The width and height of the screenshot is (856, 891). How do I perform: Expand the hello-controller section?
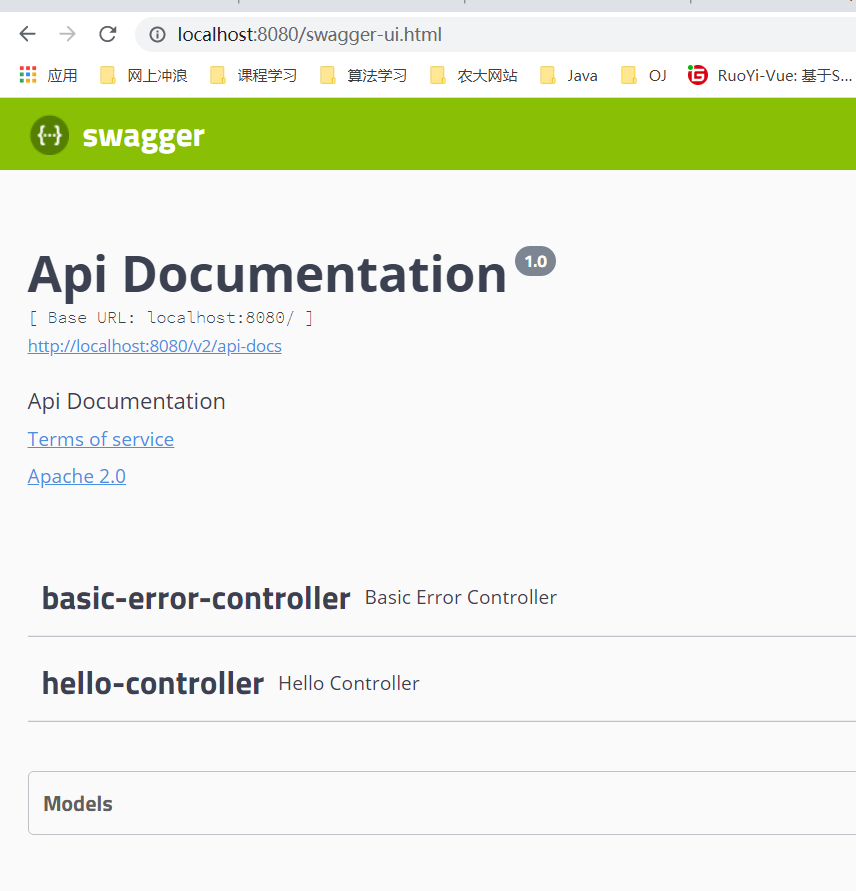pos(153,684)
